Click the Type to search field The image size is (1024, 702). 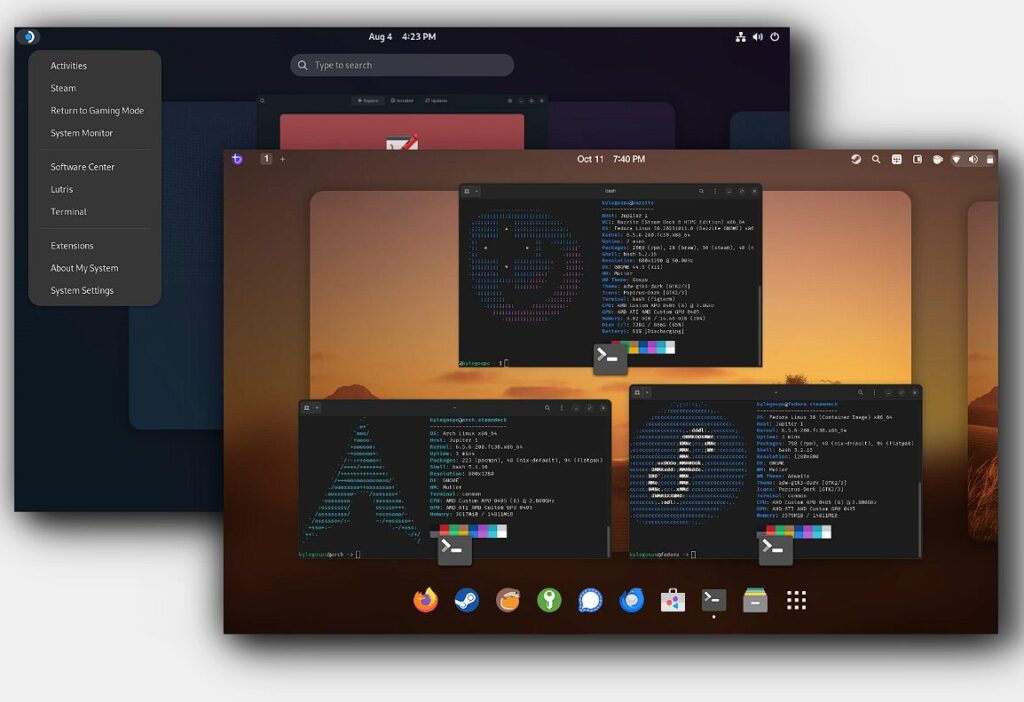(402, 65)
